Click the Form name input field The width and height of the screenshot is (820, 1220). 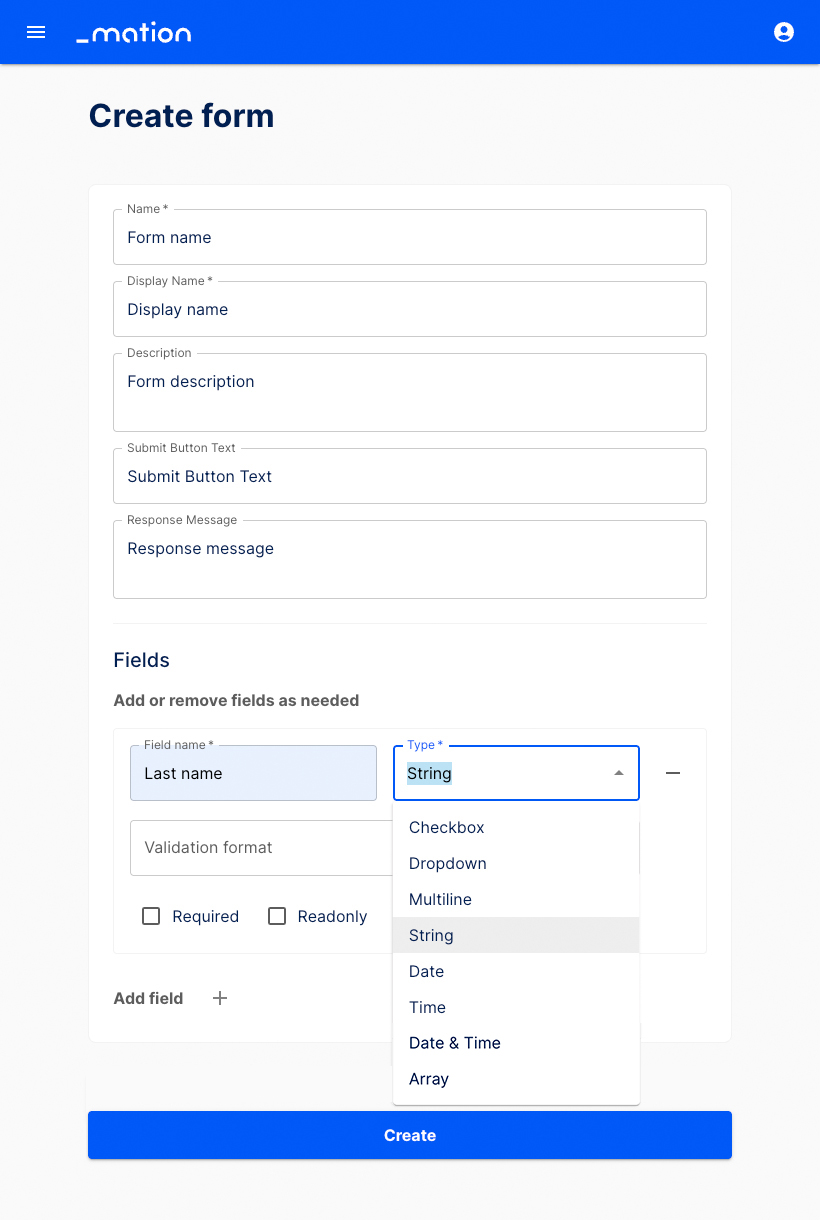click(410, 237)
